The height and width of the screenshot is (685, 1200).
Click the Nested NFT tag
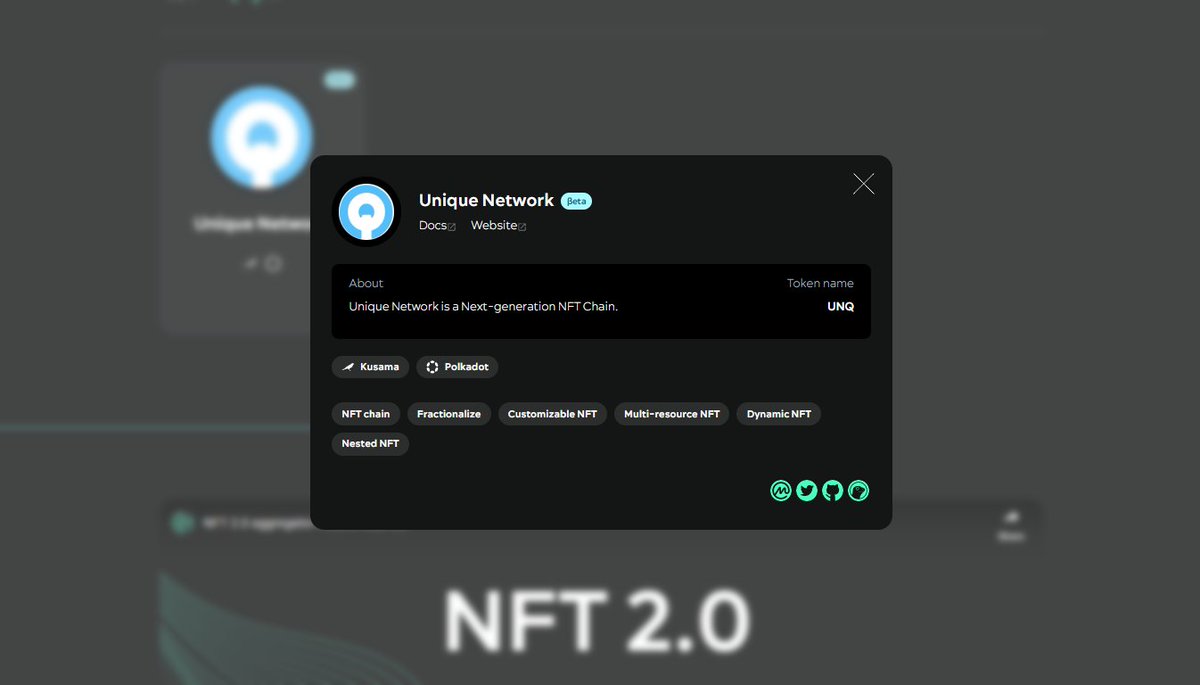pyautogui.click(x=370, y=443)
